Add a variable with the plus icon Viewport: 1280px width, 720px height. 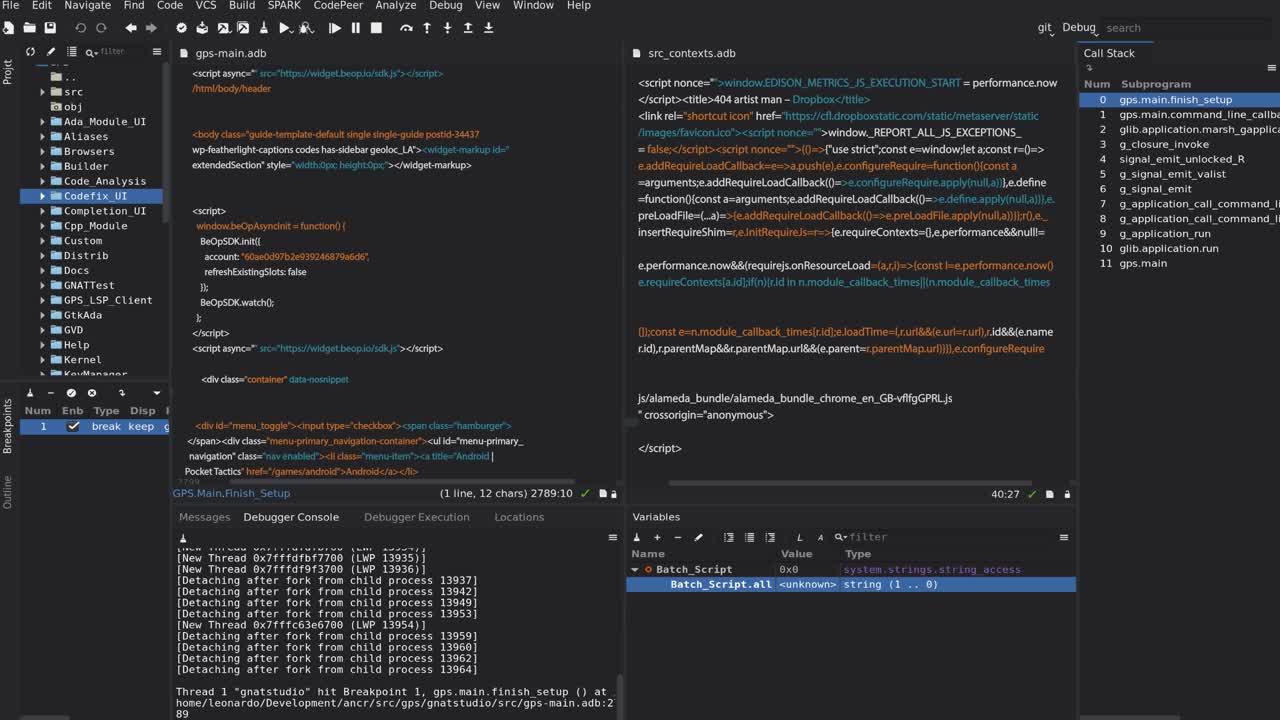[657, 537]
